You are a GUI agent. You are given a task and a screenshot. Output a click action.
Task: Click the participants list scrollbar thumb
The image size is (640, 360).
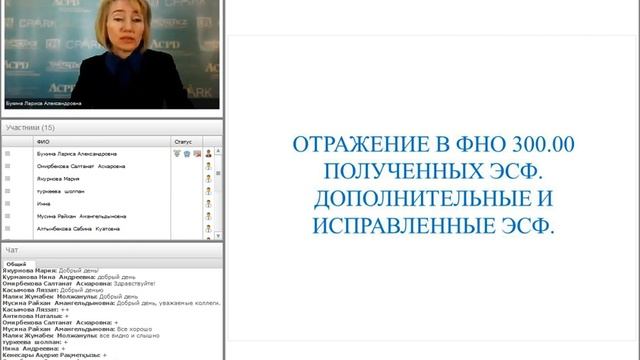pos(218,173)
